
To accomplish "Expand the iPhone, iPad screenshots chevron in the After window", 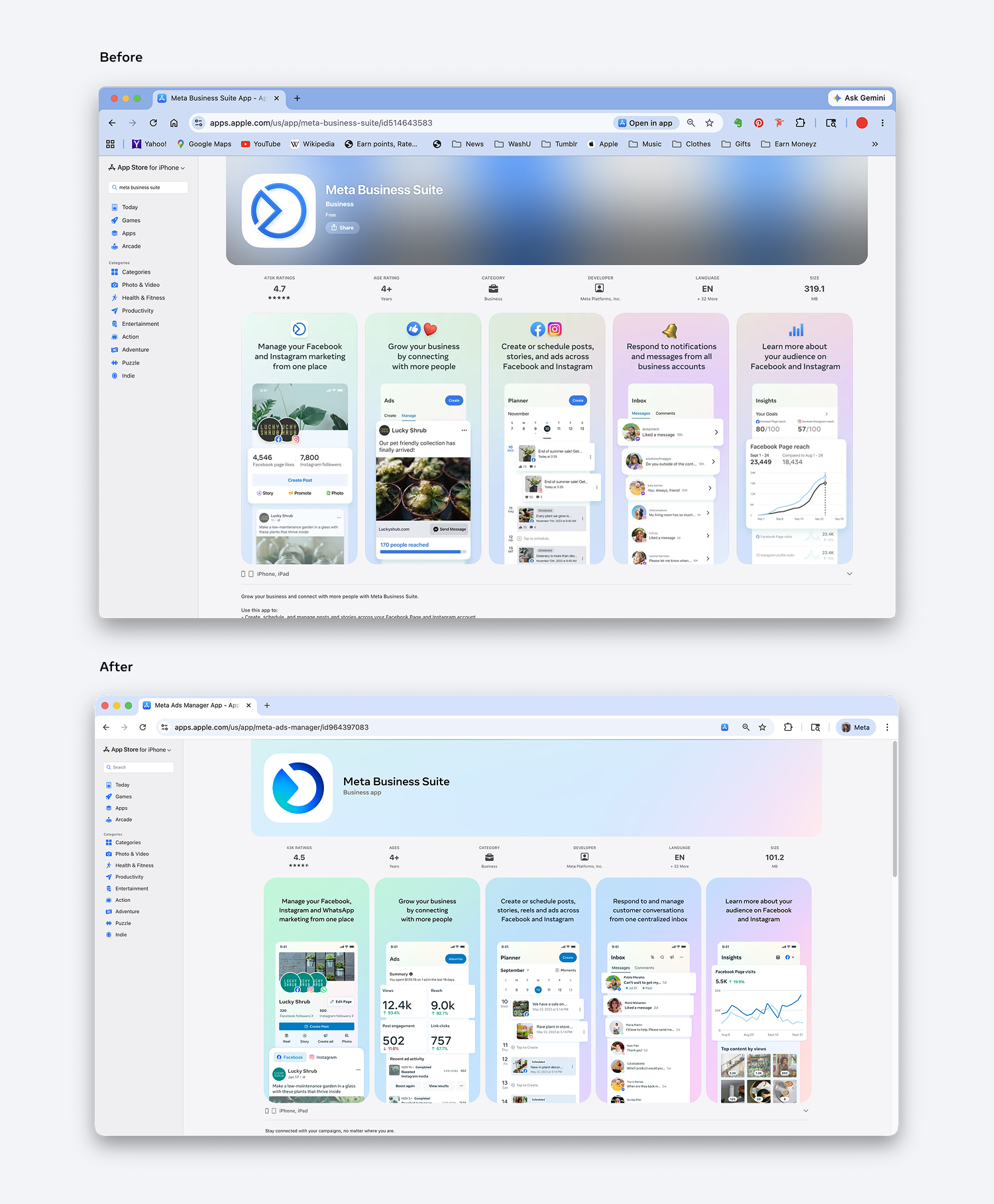I will point(806,1111).
